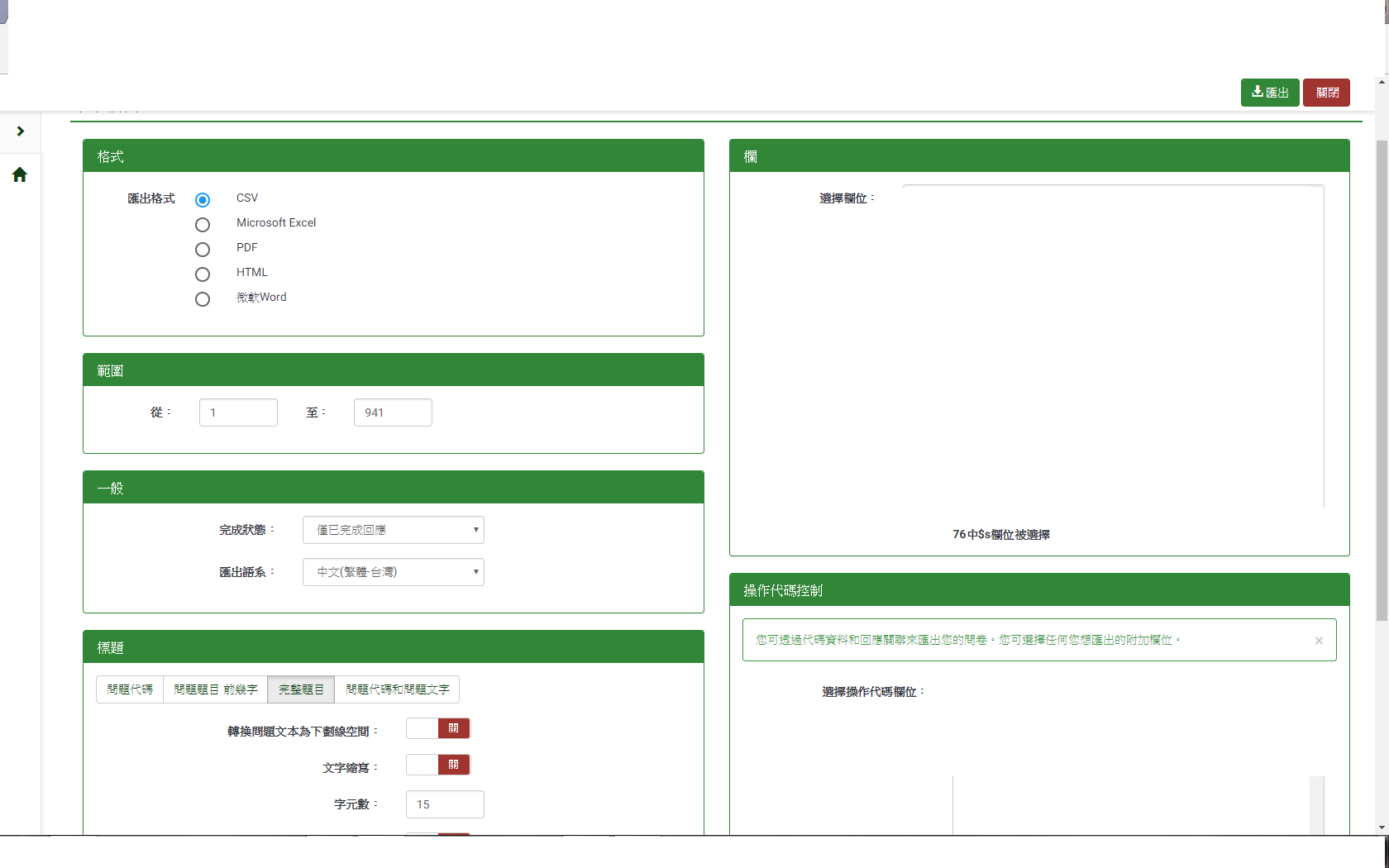Image resolution: width=1389 pixels, height=868 pixels.
Task: Open the completion status dropdown
Action: coord(393,530)
